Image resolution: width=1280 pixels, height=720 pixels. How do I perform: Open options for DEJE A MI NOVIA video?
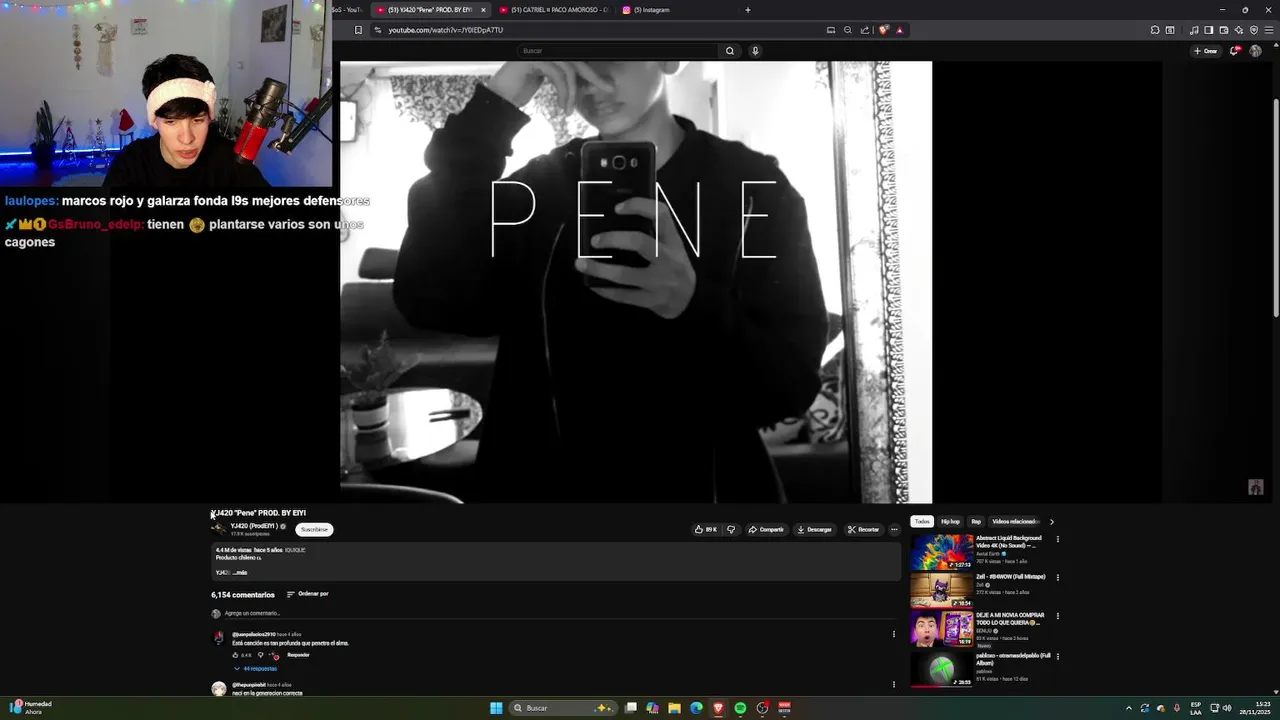coord(1057,617)
